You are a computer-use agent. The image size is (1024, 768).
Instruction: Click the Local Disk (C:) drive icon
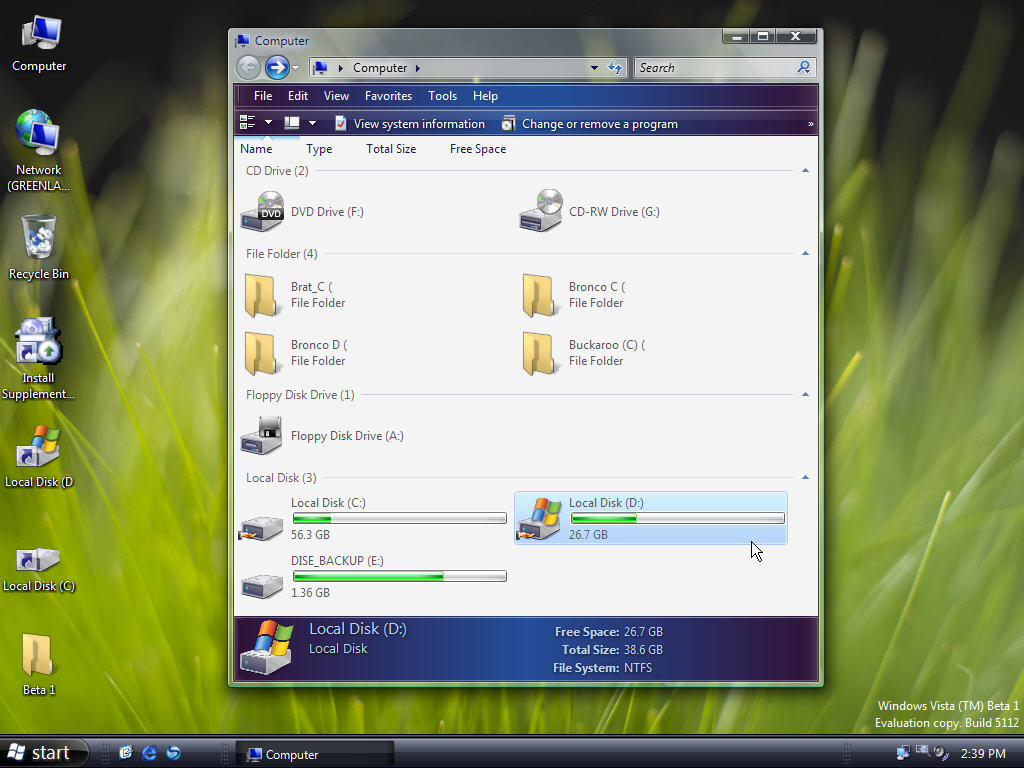pyautogui.click(x=261, y=526)
